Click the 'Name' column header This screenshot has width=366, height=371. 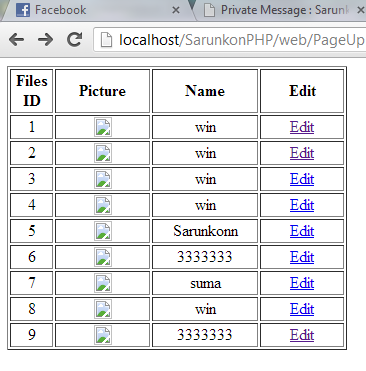click(205, 91)
